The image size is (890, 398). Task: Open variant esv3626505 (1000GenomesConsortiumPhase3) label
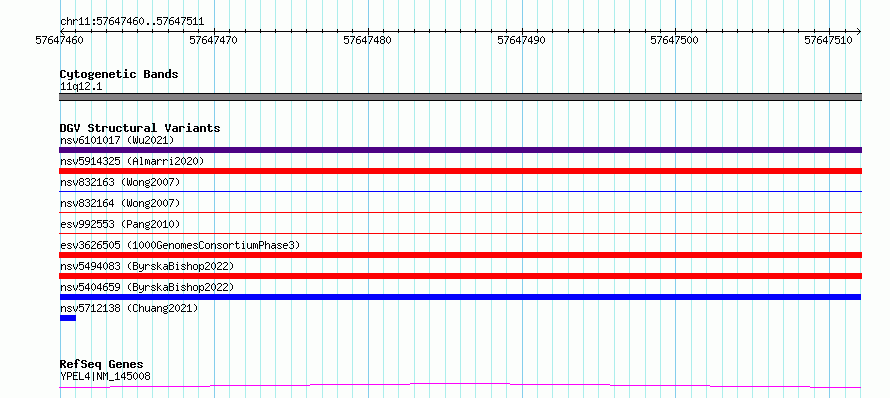tap(180, 245)
